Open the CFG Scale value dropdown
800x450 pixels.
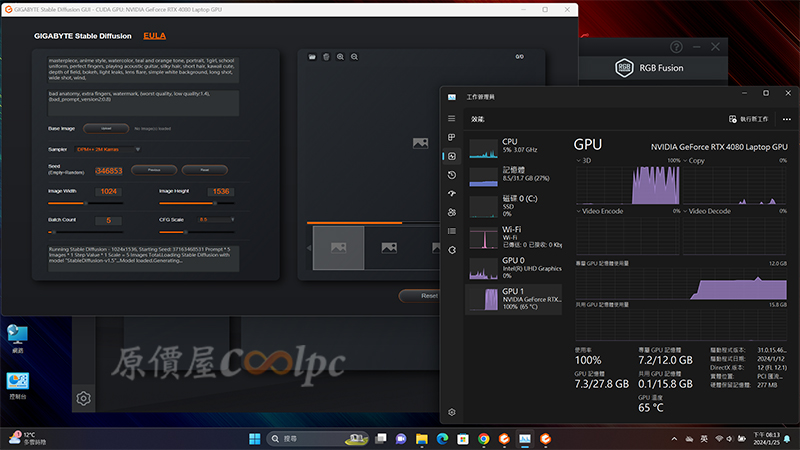216,220
